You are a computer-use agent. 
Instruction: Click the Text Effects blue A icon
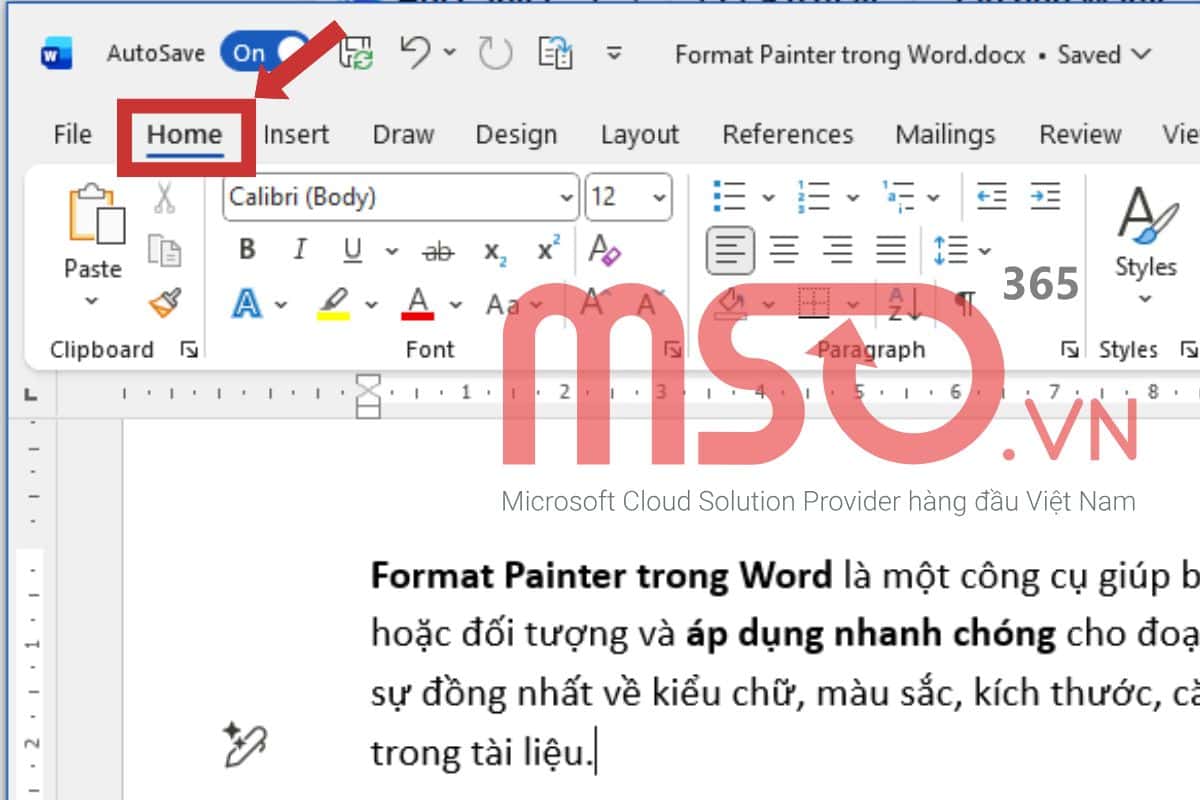(247, 302)
